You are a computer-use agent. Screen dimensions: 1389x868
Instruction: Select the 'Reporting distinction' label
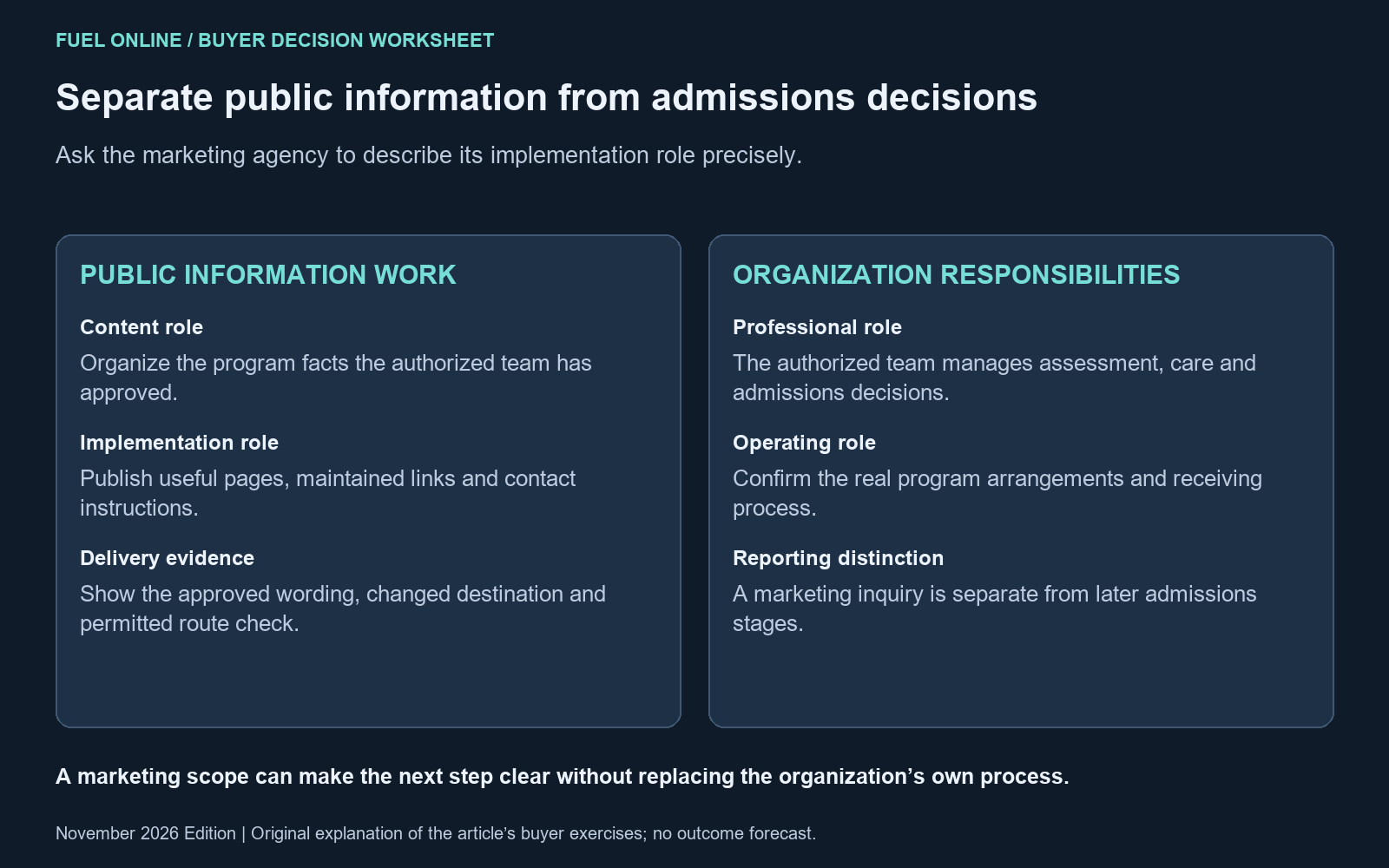(838, 558)
